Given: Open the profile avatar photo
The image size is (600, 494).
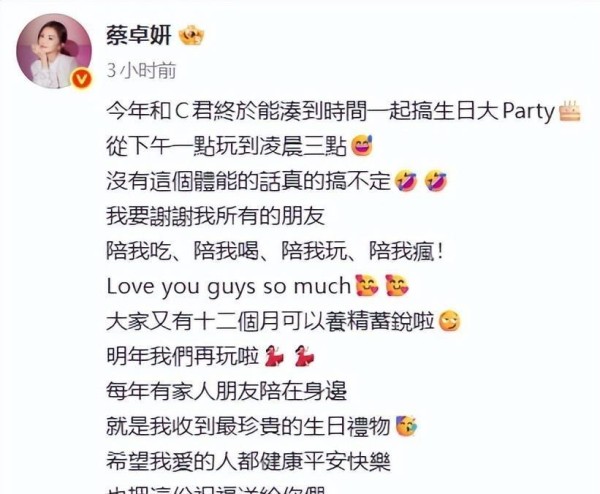Looking at the screenshot, I should click(54, 51).
